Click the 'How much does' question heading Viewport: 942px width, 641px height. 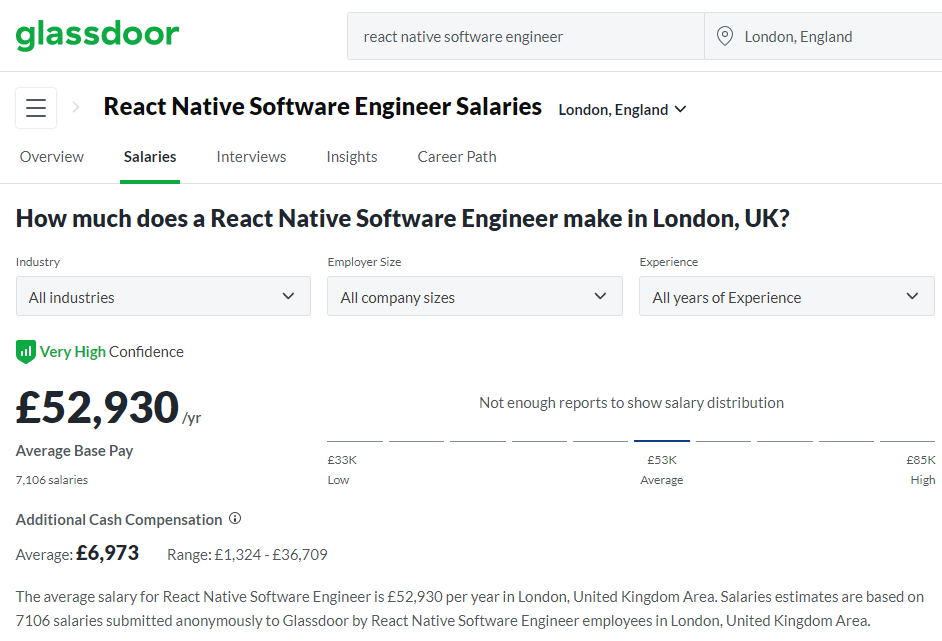point(403,219)
